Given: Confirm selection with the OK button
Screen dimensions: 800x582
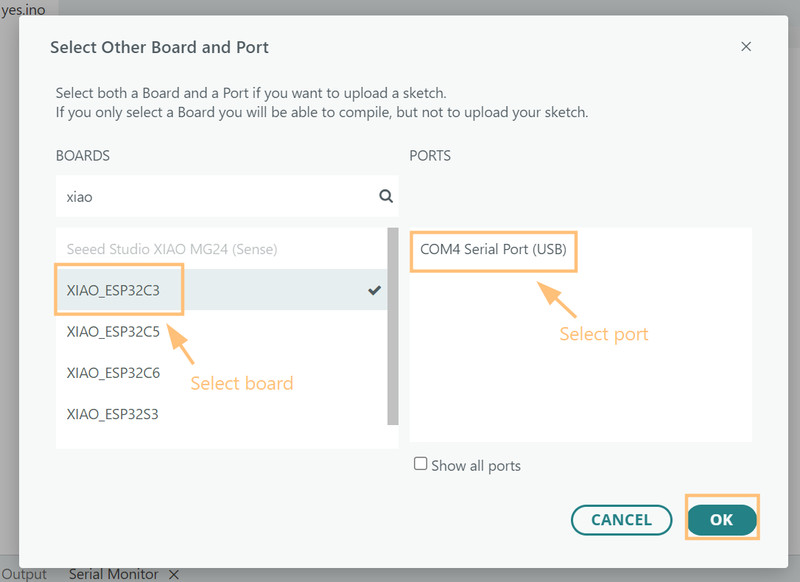Looking at the screenshot, I should click(721, 519).
